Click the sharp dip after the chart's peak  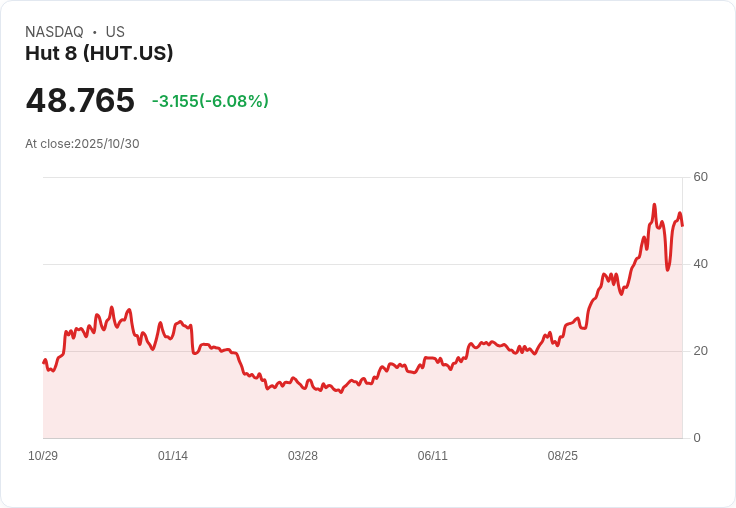click(667, 269)
